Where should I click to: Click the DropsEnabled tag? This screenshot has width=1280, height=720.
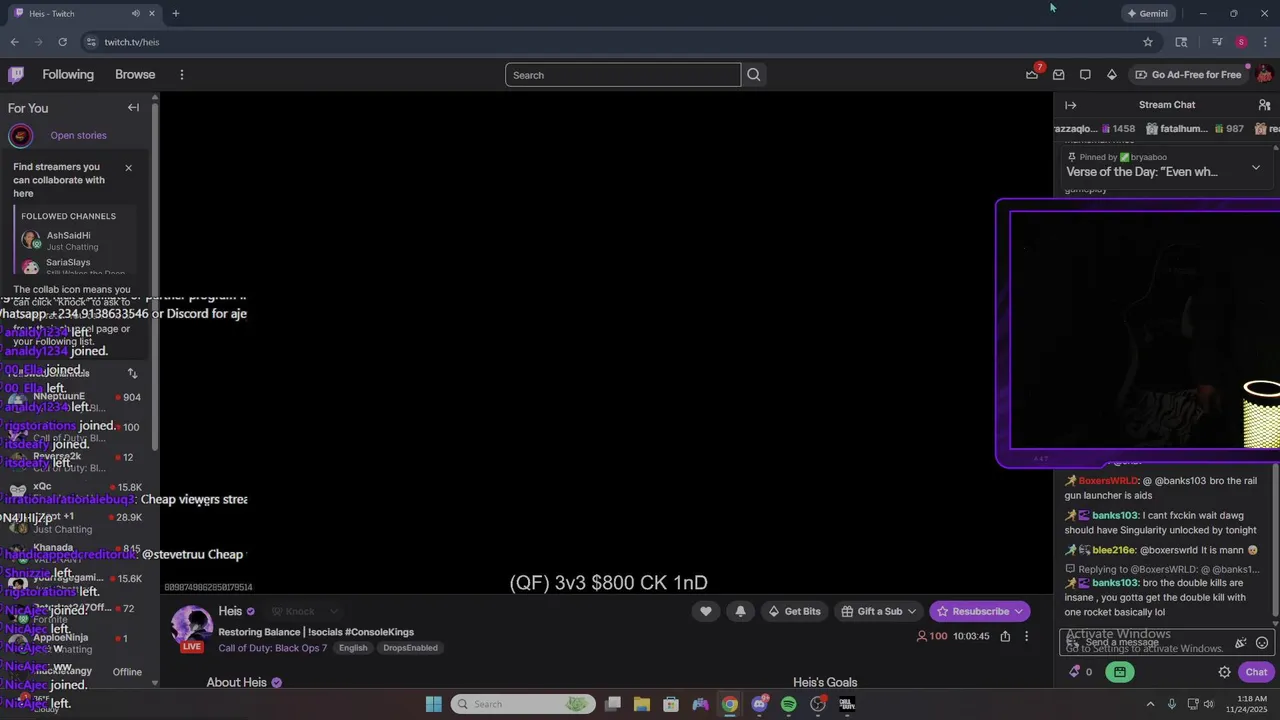(410, 648)
